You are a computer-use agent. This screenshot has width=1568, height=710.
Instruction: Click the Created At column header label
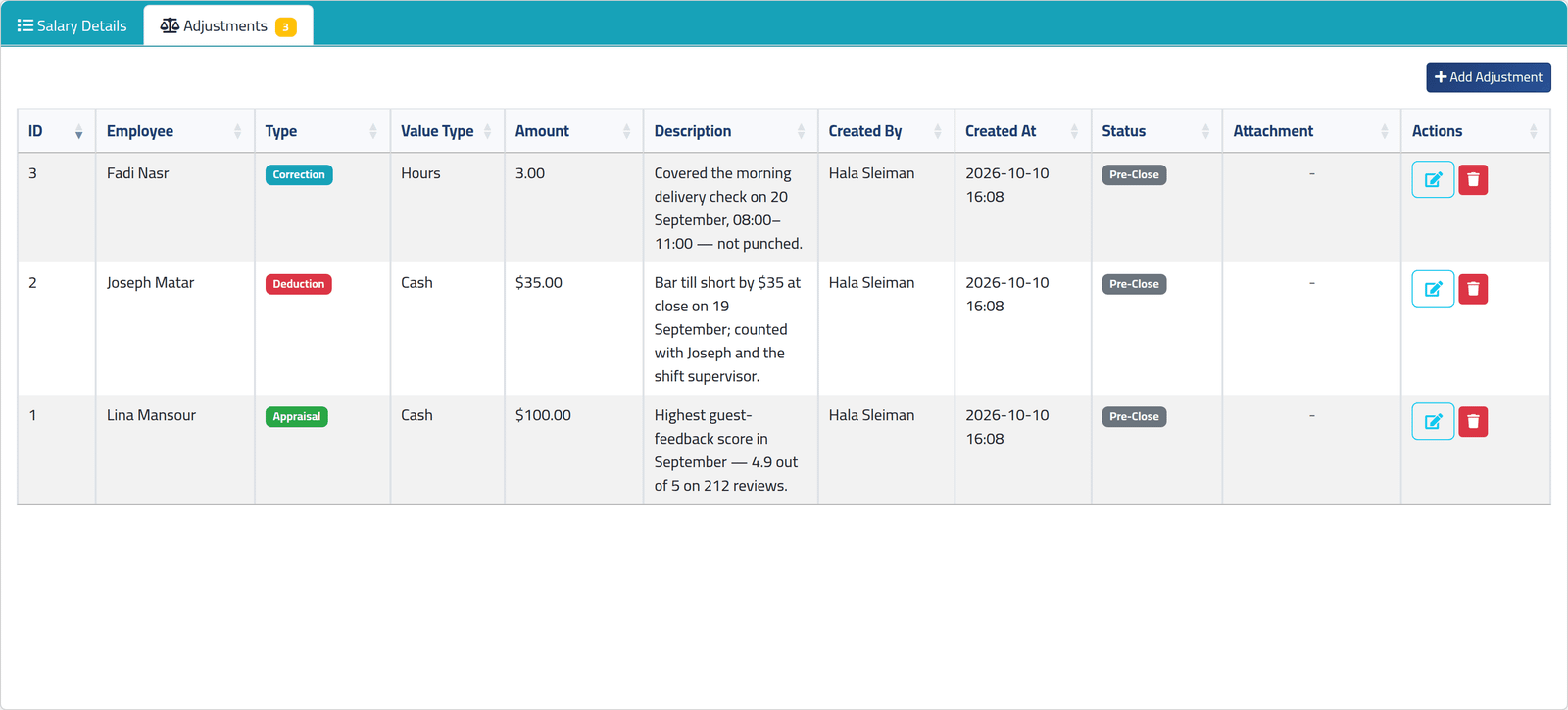[x=1001, y=131]
